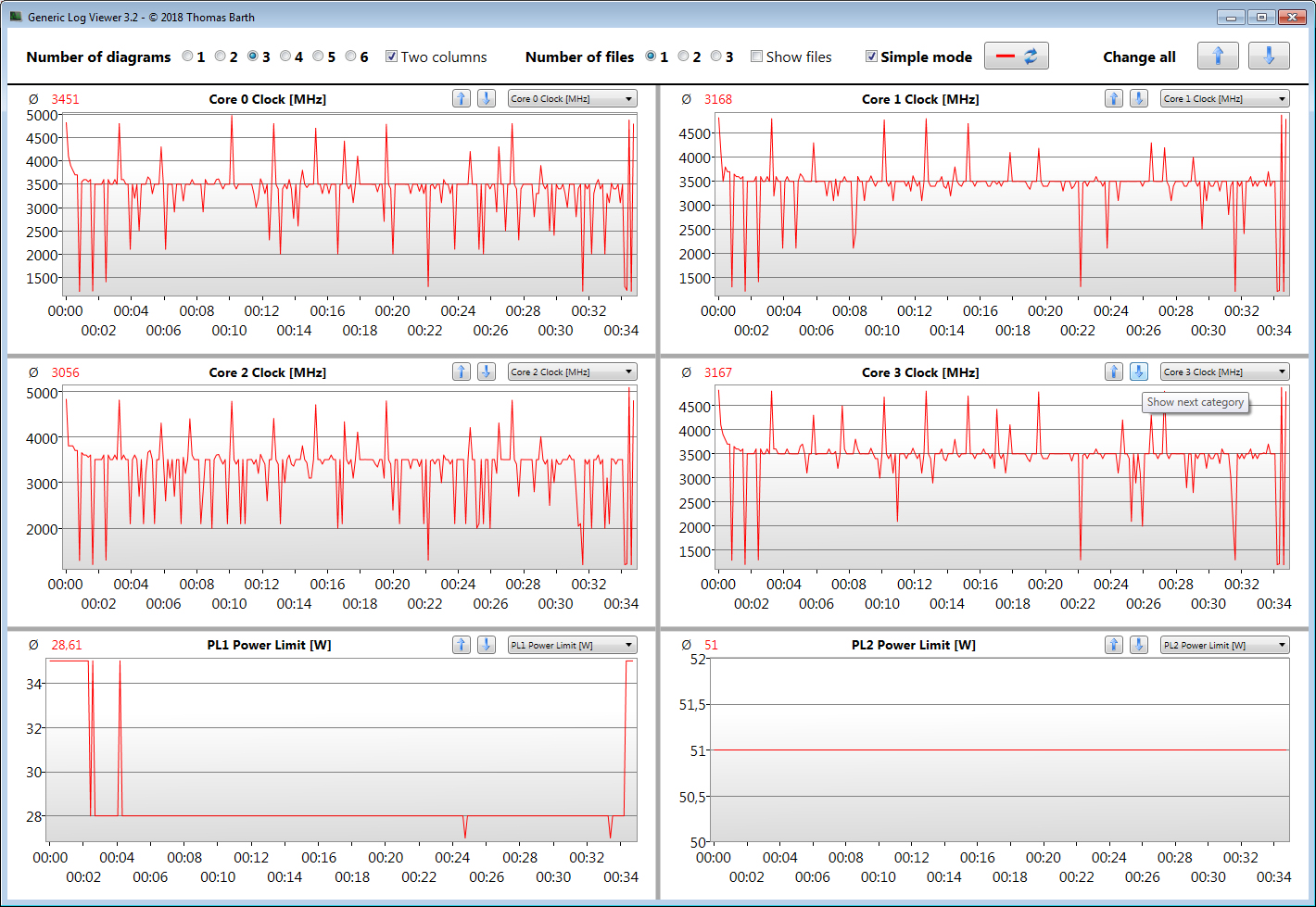Select 6 for number of diagrams
The height and width of the screenshot is (907, 1316).
pyautogui.click(x=351, y=57)
